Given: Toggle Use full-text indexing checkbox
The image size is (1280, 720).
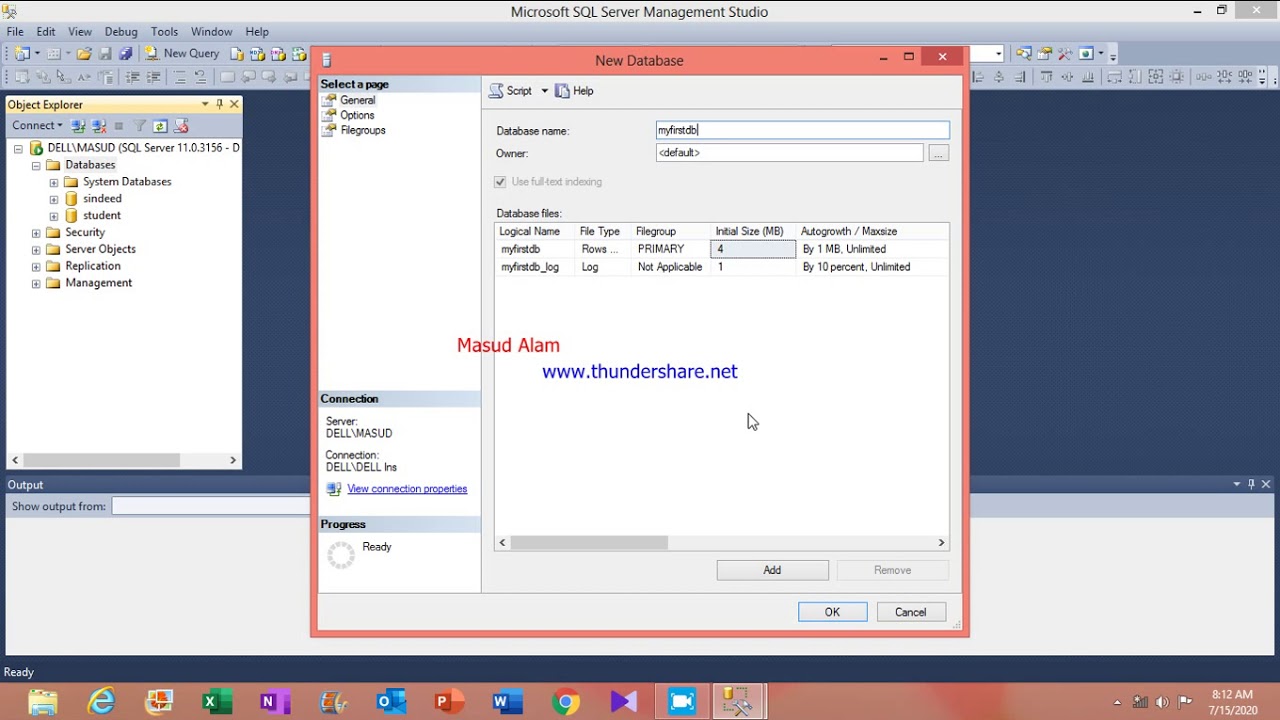Looking at the screenshot, I should click(500, 182).
